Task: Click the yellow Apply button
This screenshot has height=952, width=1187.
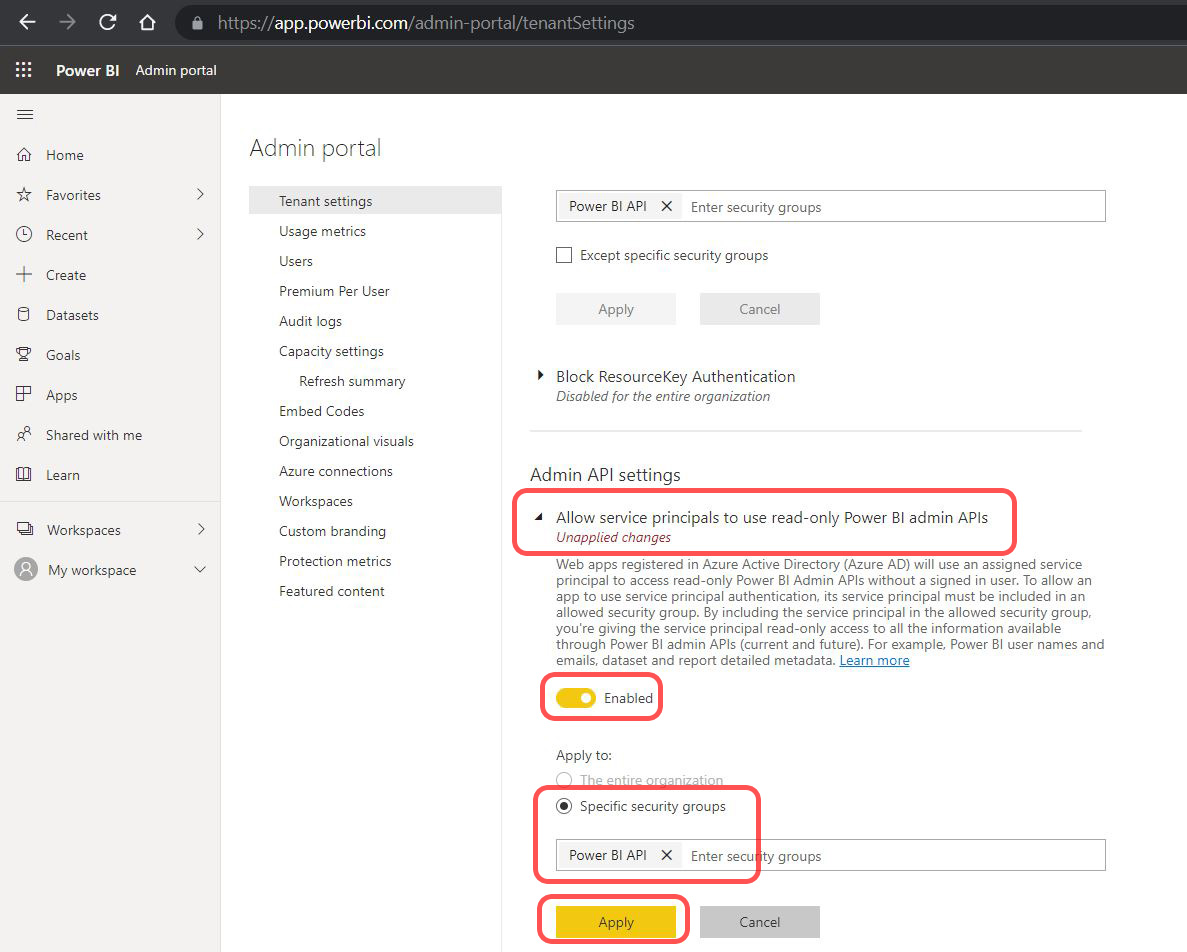Action: 616,922
